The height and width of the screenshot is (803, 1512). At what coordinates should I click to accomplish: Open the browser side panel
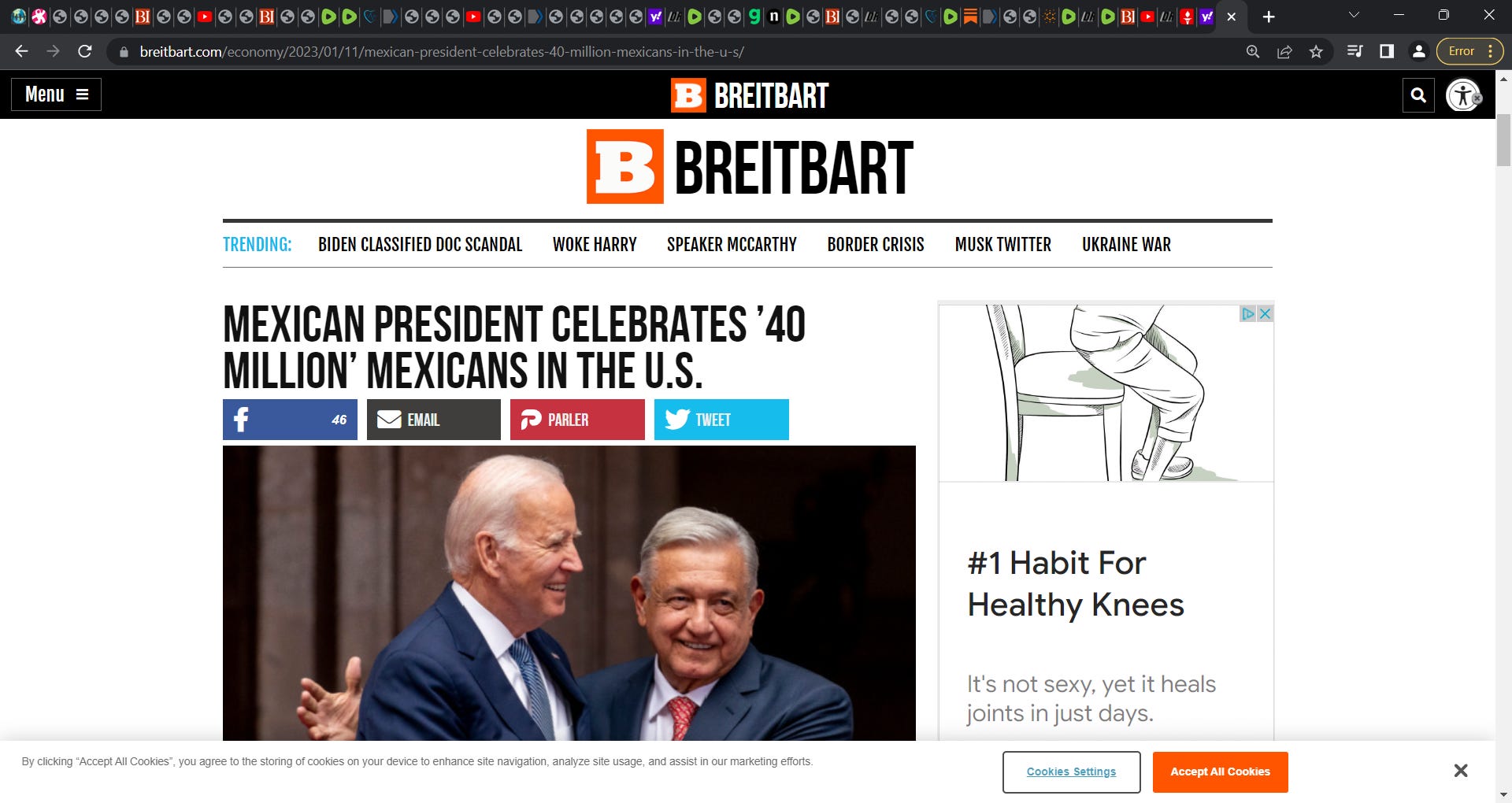(x=1387, y=51)
